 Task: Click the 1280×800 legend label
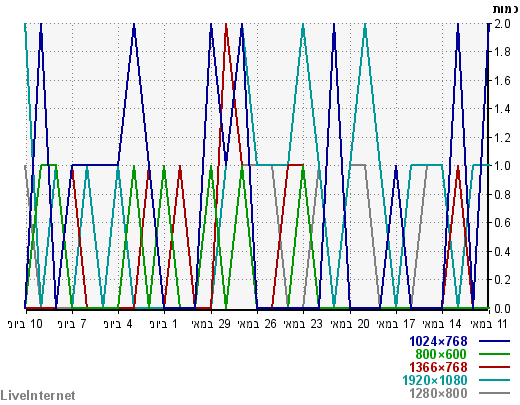pos(438,393)
